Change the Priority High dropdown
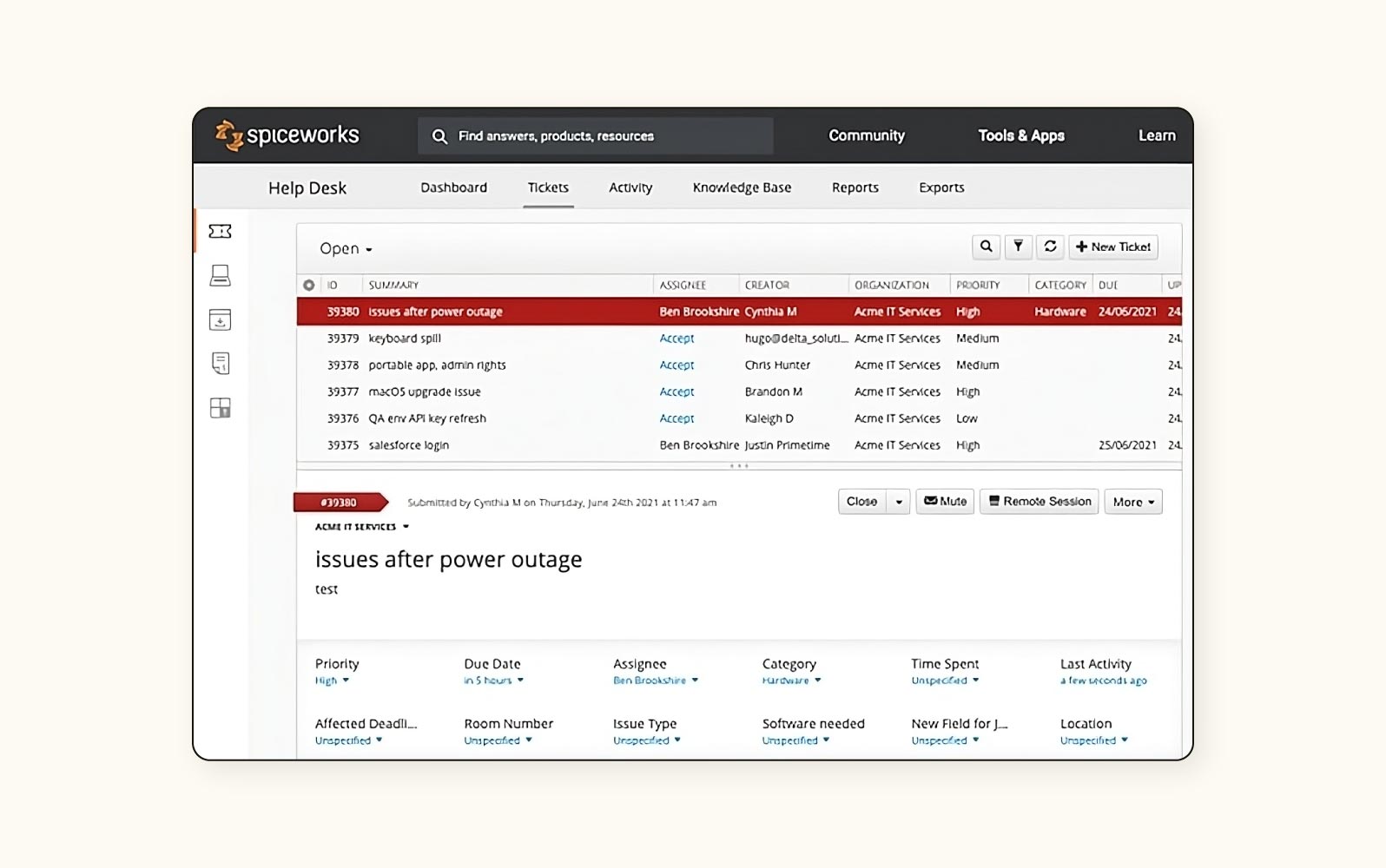Screen dimensions: 1386x868 [332, 681]
